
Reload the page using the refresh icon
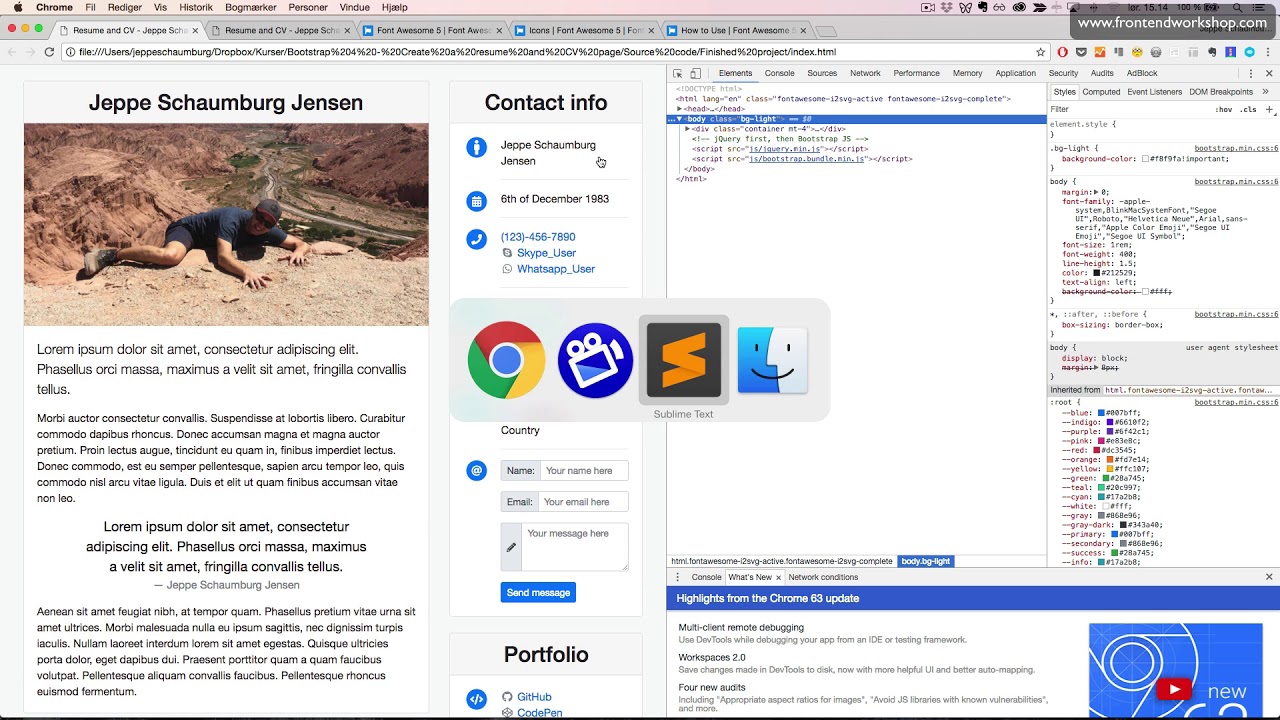[x=49, y=52]
